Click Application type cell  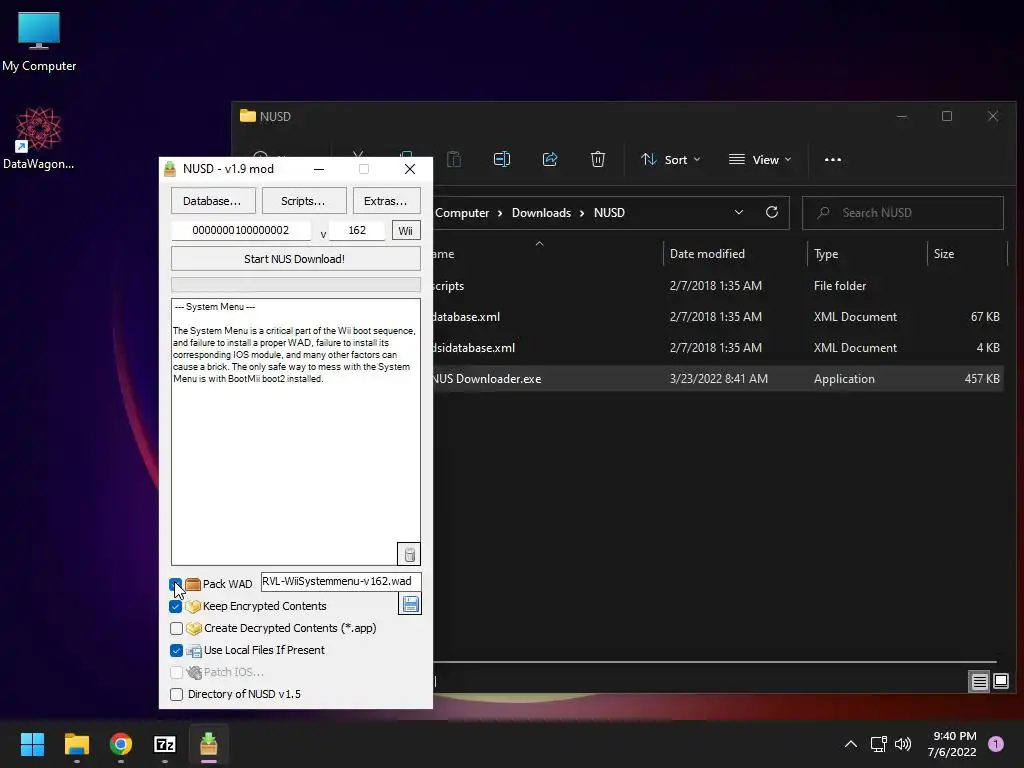click(x=844, y=379)
